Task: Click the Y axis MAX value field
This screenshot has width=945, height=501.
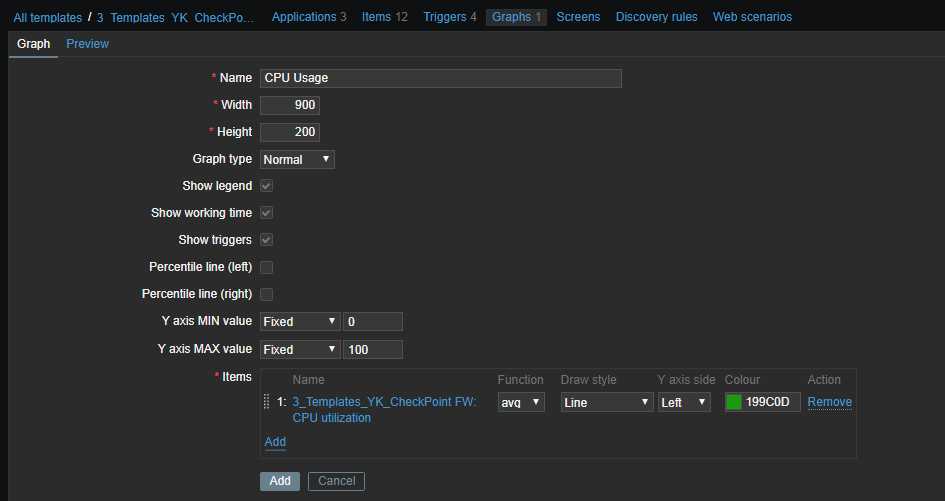Action: [372, 349]
